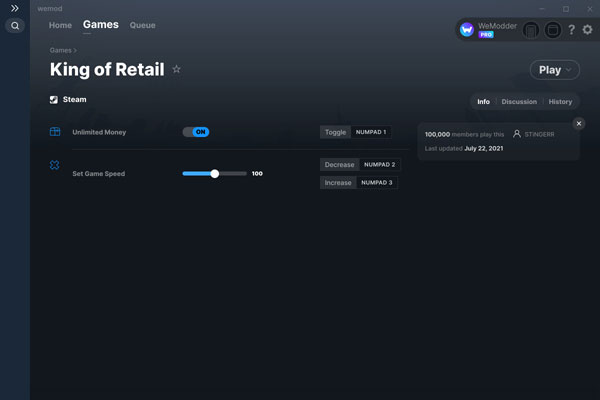The width and height of the screenshot is (600, 400).
Task: Maximize the wemod window
Action: point(566,9)
